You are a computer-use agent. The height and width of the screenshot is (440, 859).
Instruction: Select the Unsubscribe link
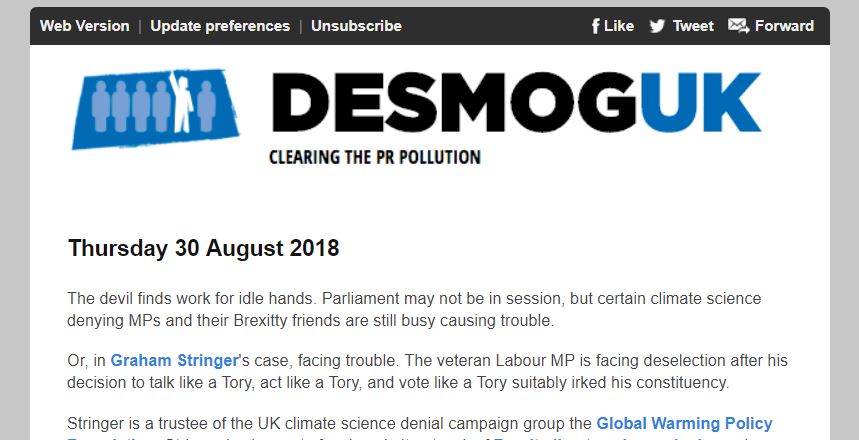[356, 26]
